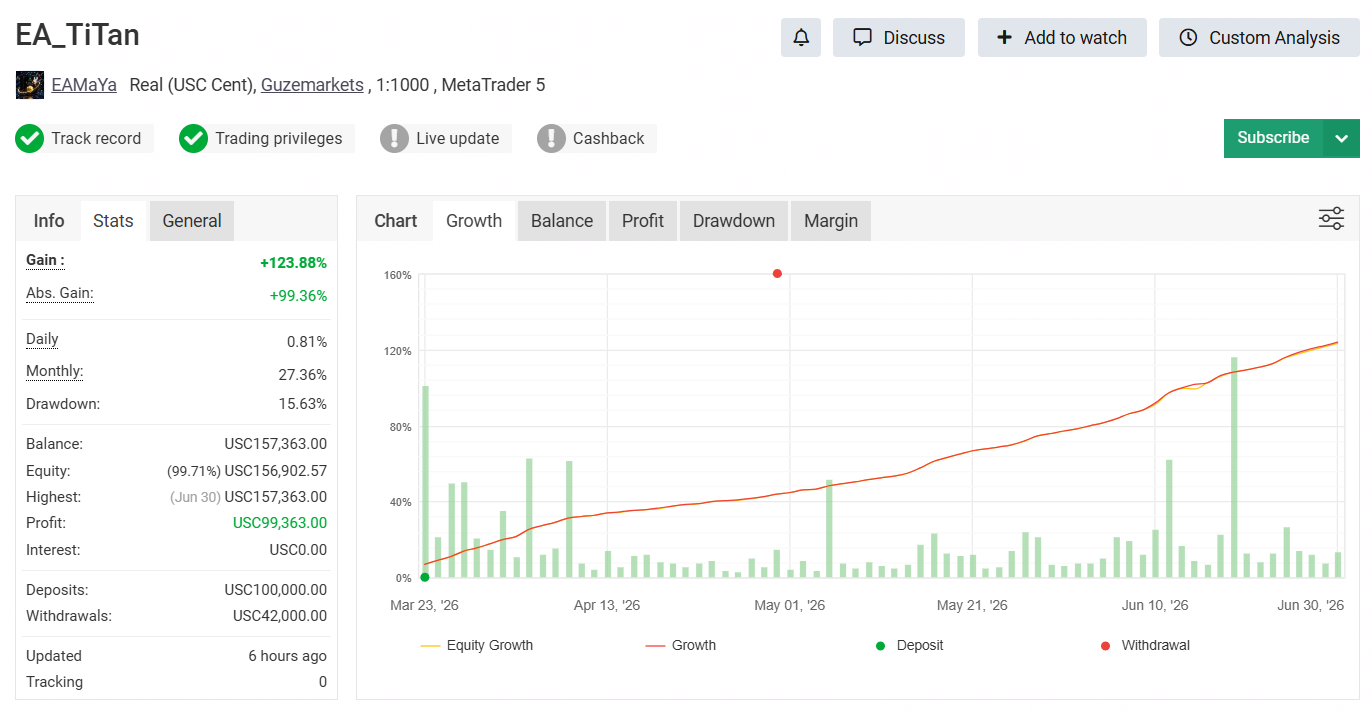Switch to the General tab
1372x712 pixels.
coord(192,221)
